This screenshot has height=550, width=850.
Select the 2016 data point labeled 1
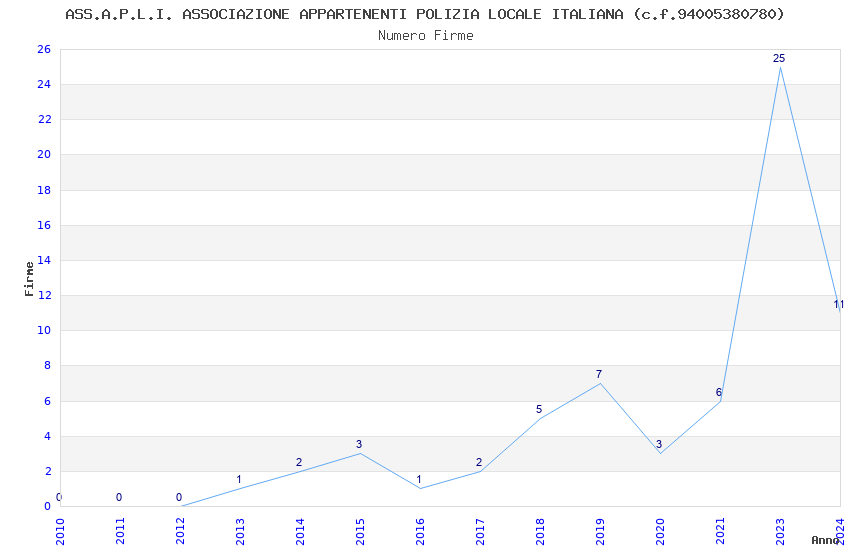click(x=420, y=488)
